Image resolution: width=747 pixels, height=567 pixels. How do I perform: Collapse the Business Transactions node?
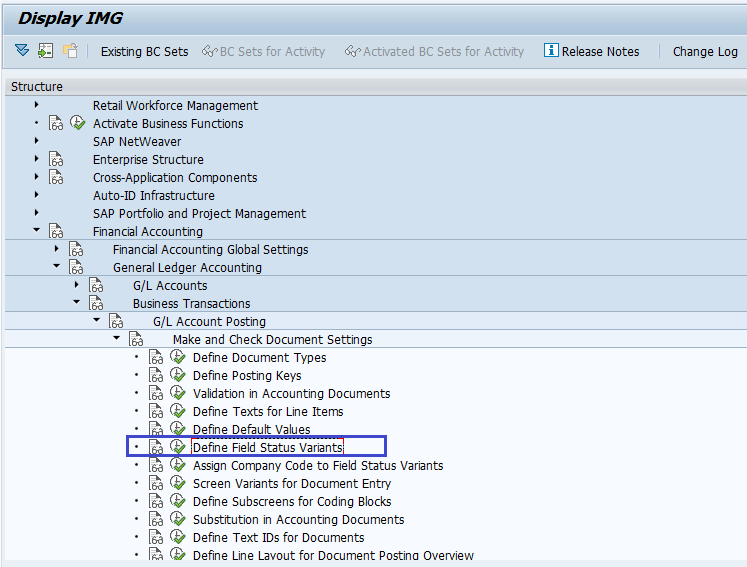coord(77,303)
